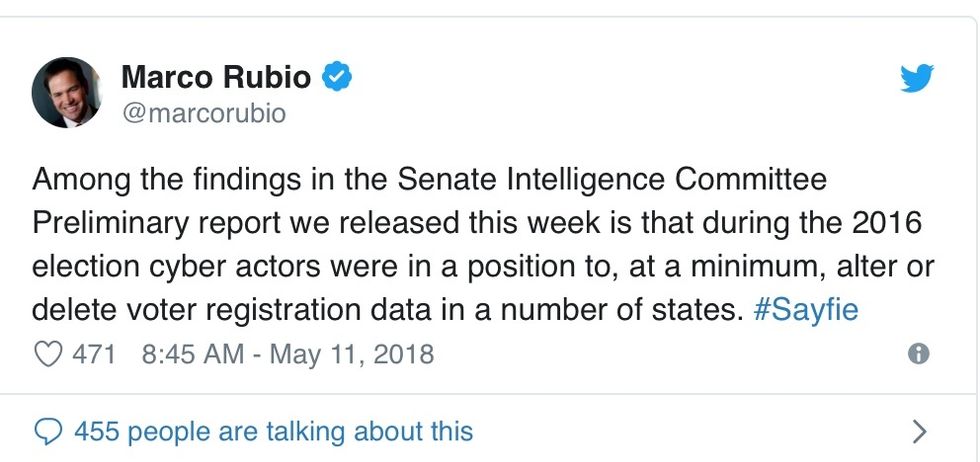Open the Marco Rubio display name
Image resolution: width=980 pixels, height=462 pixels.
(216, 77)
